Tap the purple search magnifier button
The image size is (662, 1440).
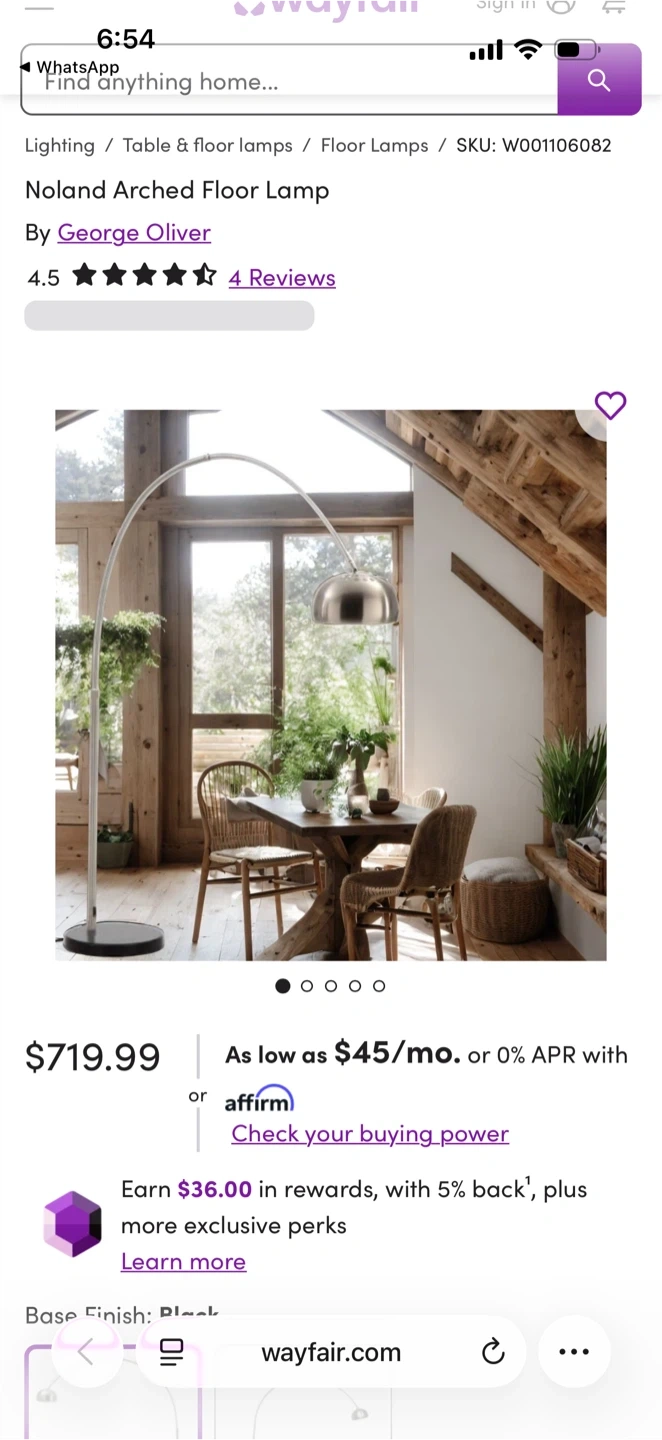click(x=599, y=80)
